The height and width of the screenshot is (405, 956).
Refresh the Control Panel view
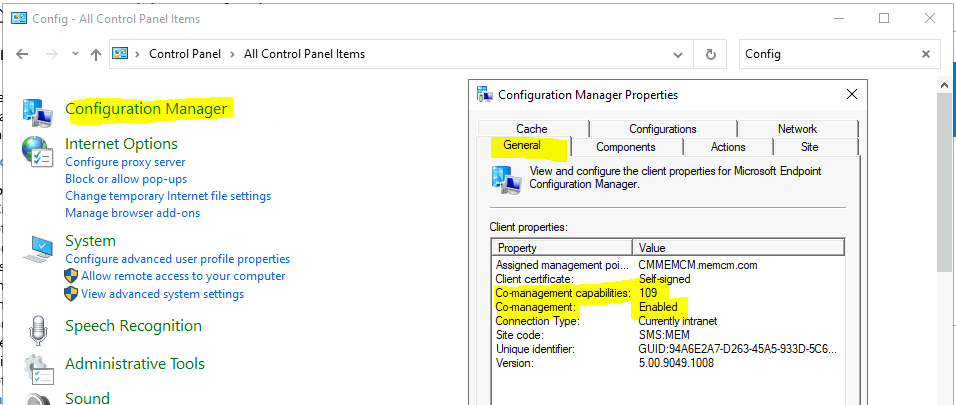[x=710, y=54]
